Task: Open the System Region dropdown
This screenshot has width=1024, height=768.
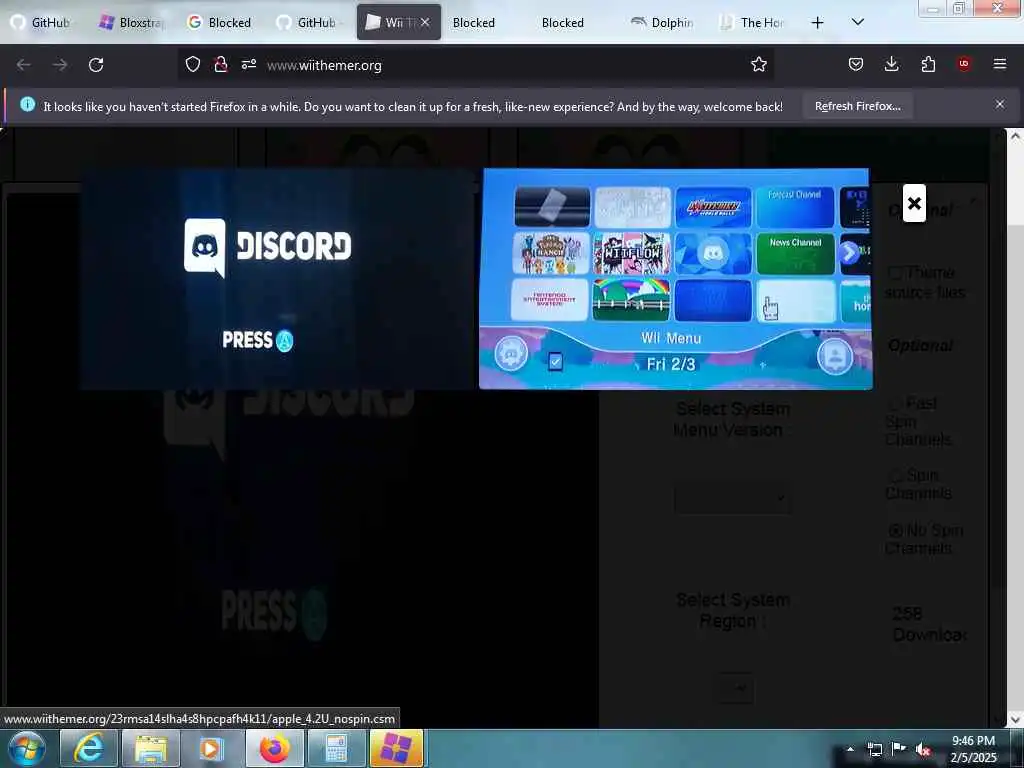Action: click(x=736, y=688)
